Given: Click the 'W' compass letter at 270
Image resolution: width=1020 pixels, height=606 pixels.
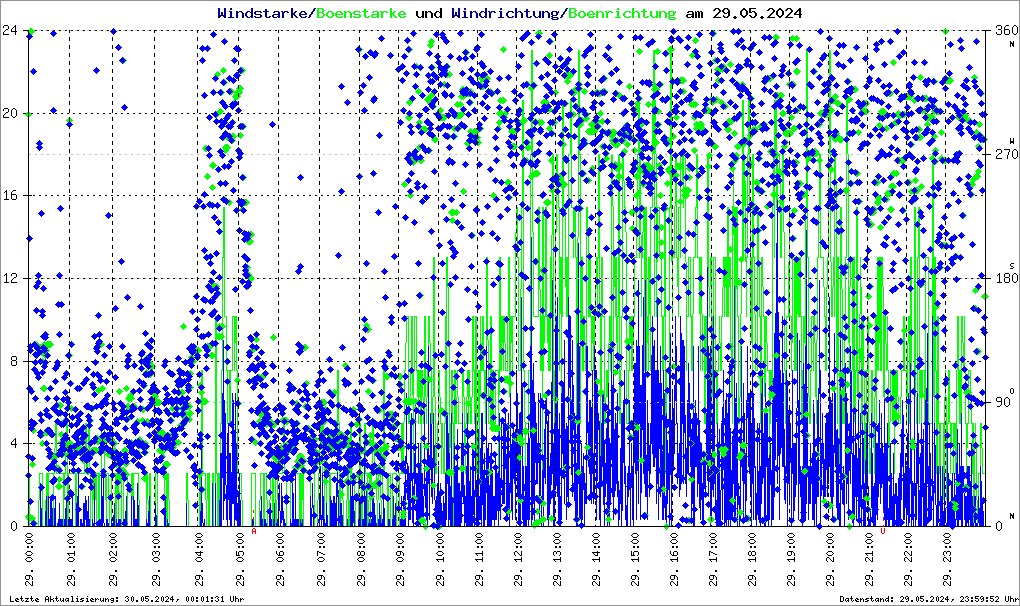Looking at the screenshot, I should click(1011, 141).
